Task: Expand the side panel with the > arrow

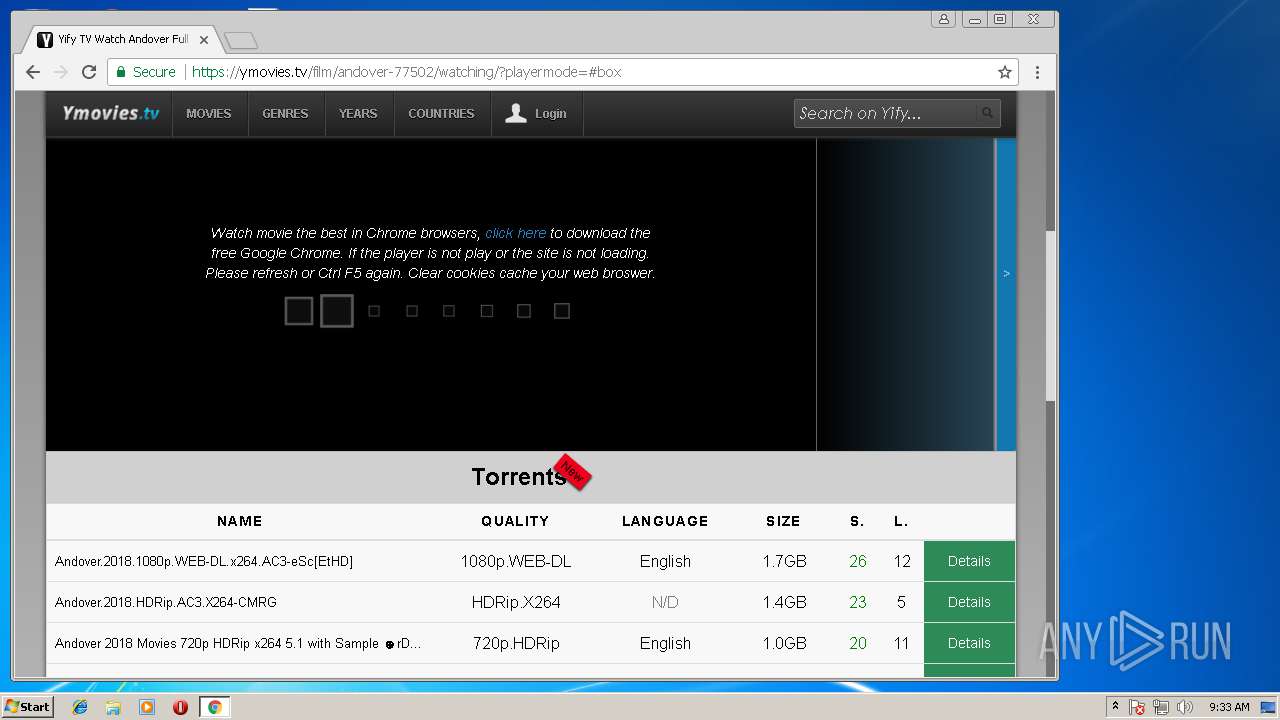Action: click(x=1006, y=273)
